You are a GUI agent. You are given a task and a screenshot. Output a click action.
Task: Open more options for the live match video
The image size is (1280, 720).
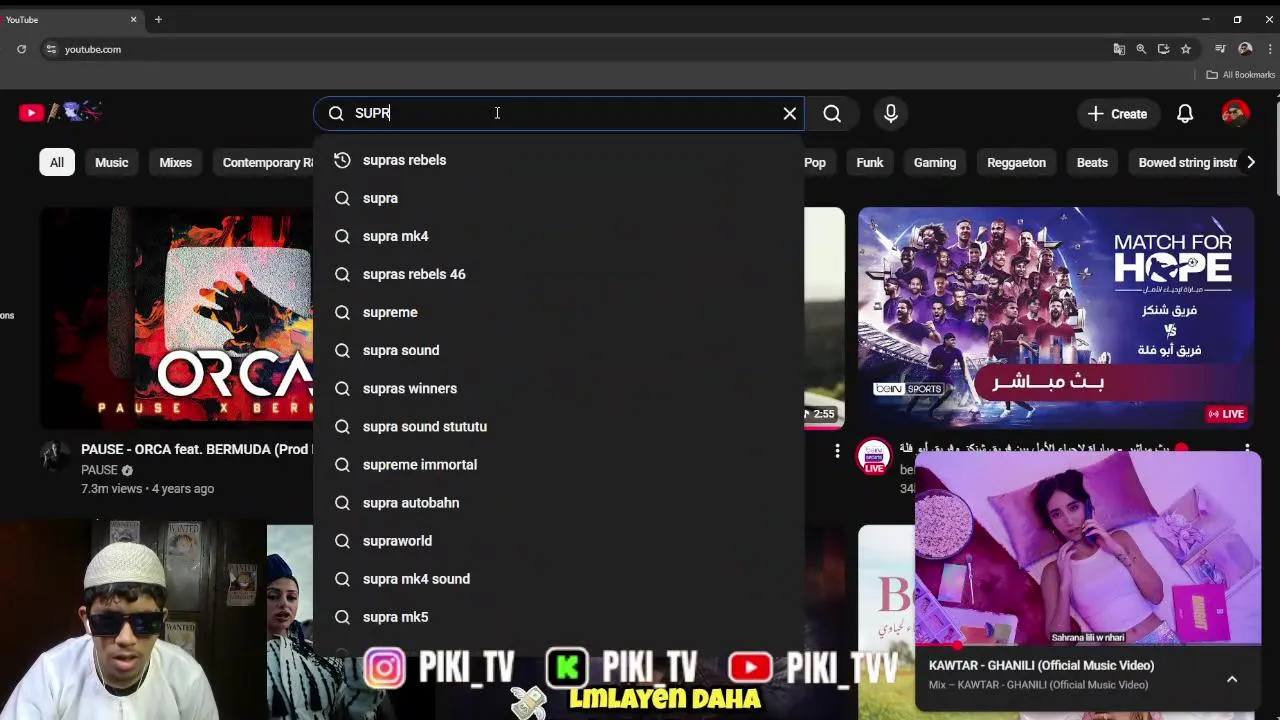[1247, 451]
